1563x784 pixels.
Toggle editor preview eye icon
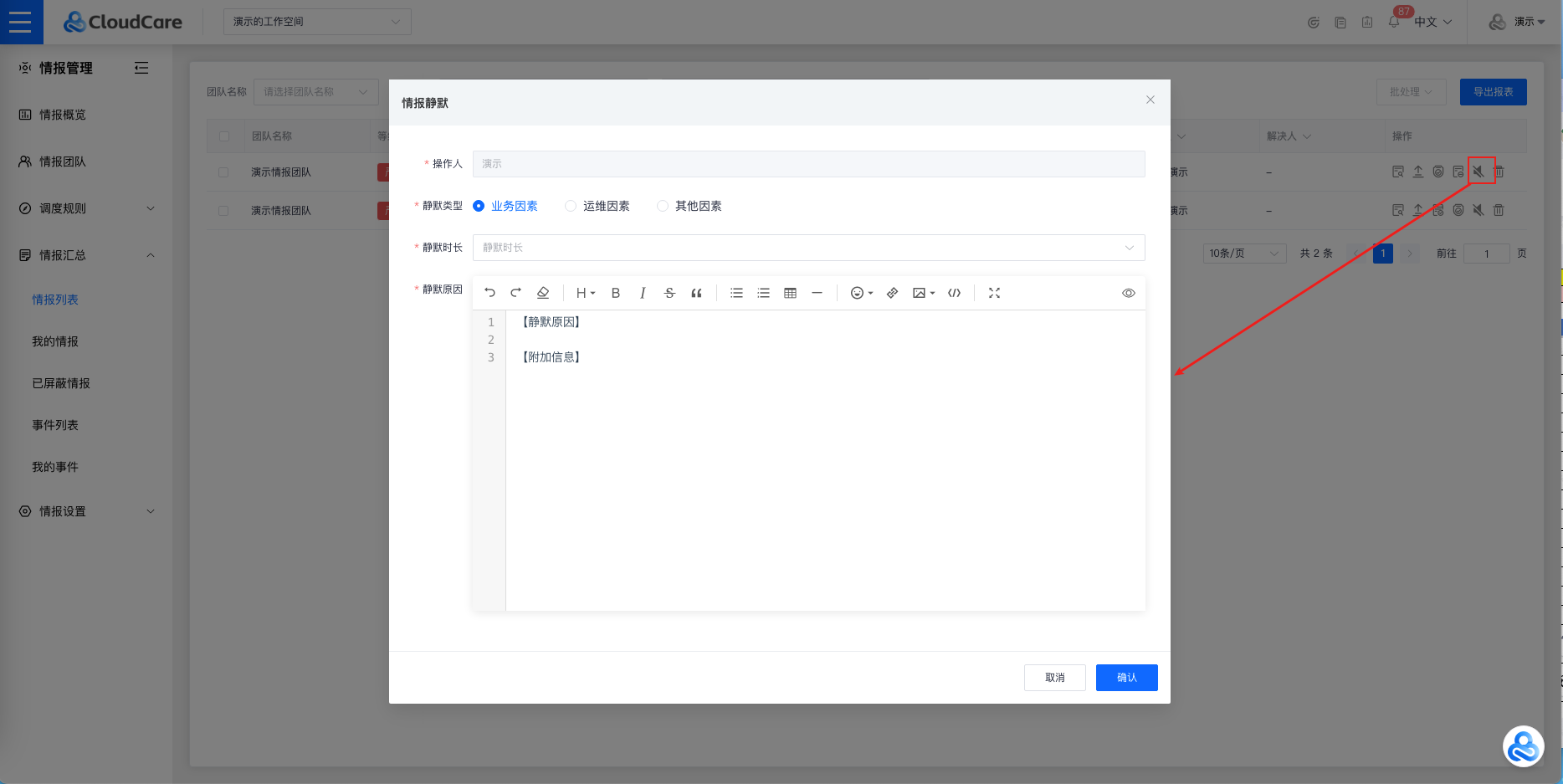pos(1128,293)
